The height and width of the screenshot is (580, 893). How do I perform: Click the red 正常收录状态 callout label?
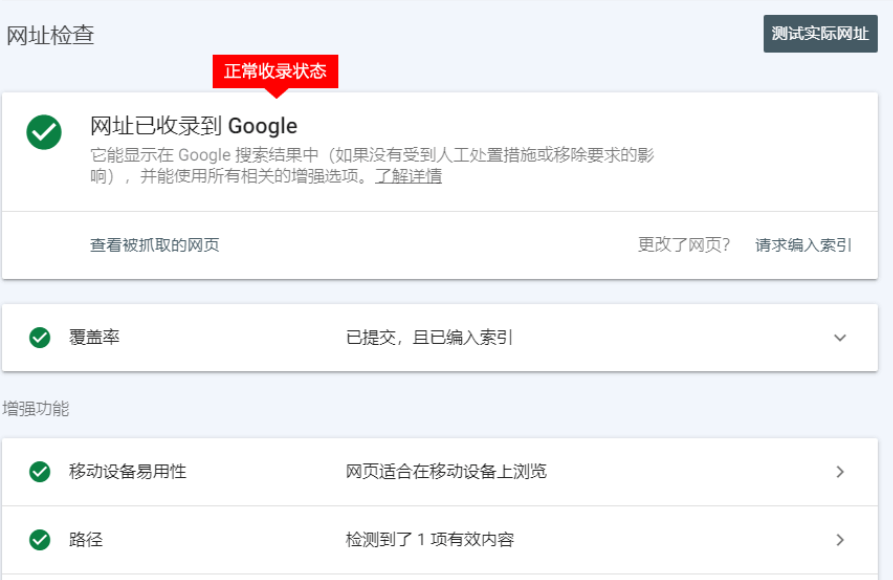[275, 71]
